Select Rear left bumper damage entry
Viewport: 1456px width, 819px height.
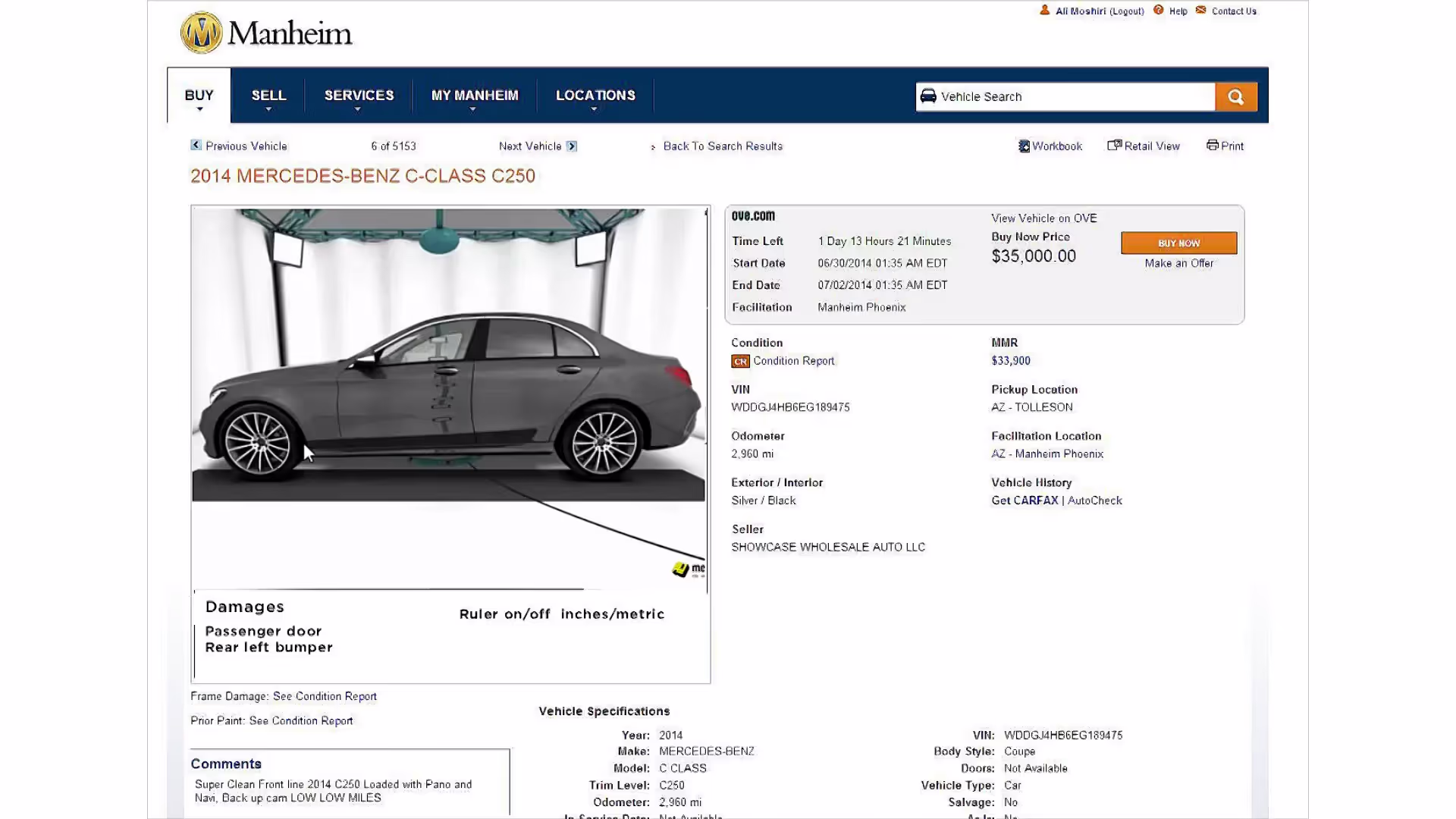pos(268,648)
